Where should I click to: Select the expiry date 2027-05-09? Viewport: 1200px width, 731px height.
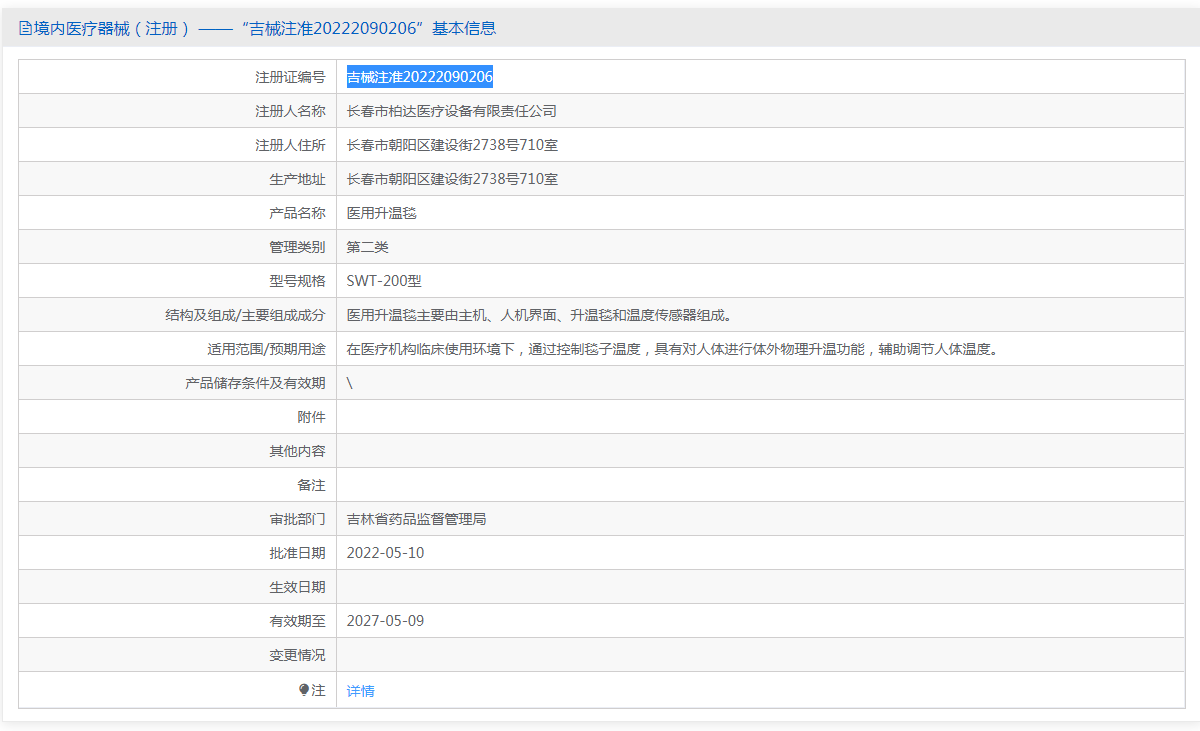[385, 621]
